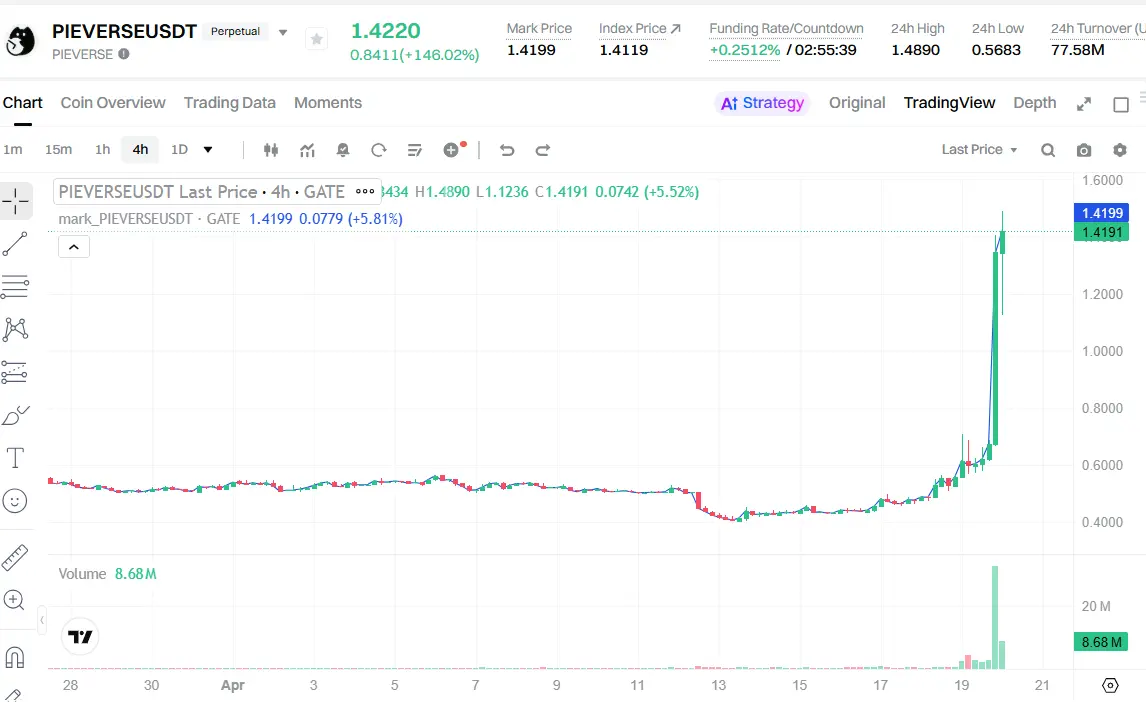The height and width of the screenshot is (702, 1146).
Task: Select the 1m timeframe
Action: (x=13, y=150)
